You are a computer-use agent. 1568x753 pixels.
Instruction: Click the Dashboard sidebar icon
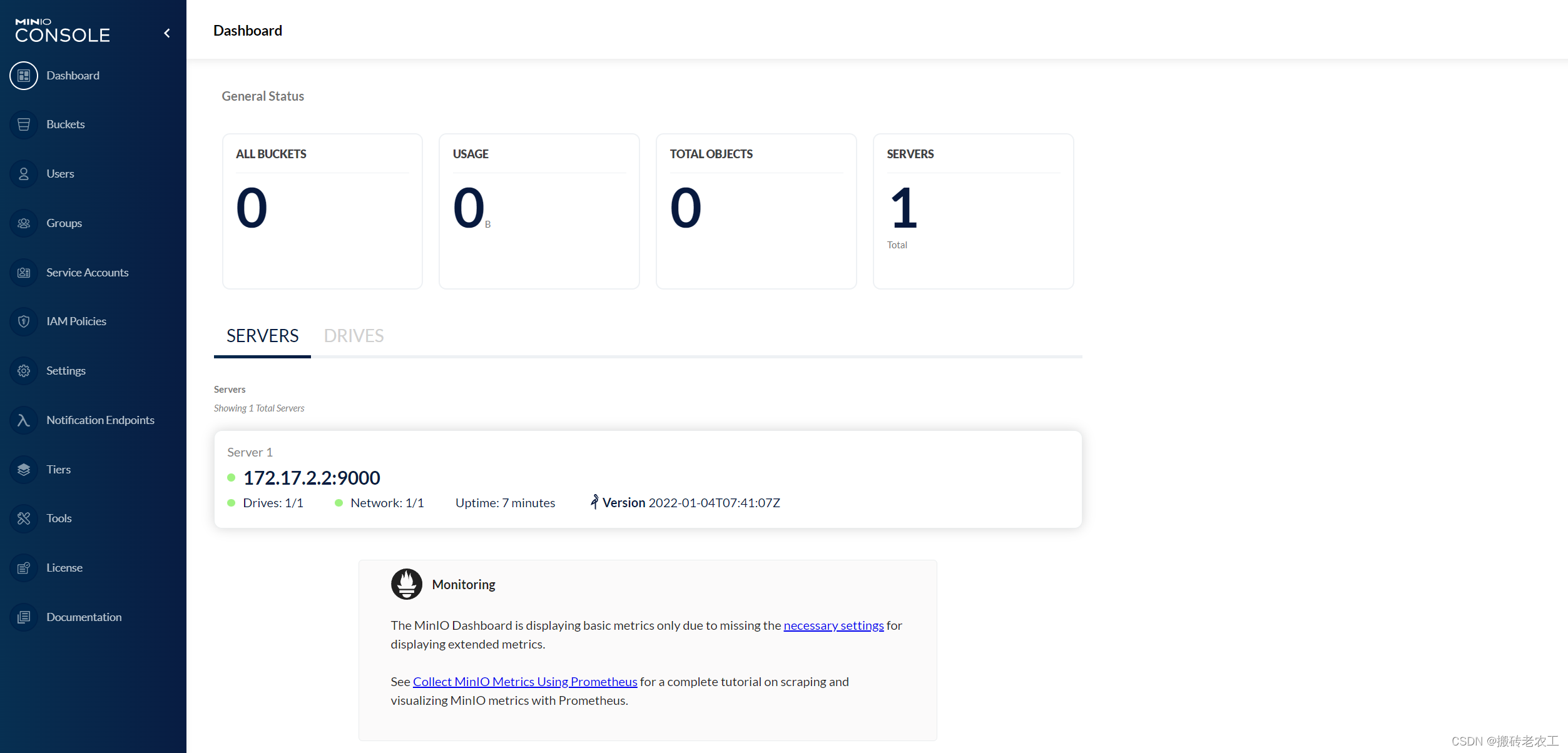coord(24,76)
